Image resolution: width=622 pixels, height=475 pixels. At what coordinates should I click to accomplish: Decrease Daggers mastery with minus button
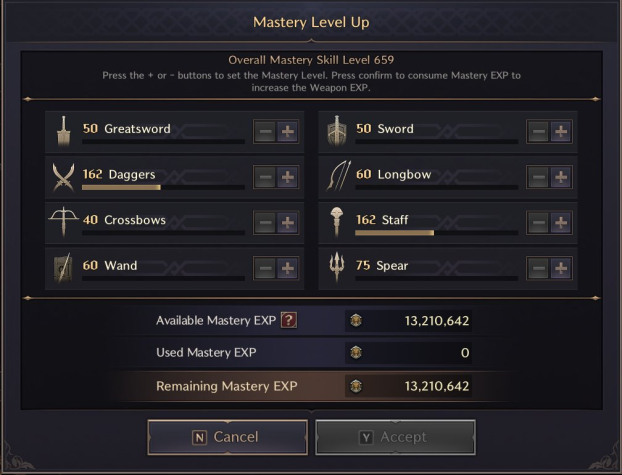[265, 177]
